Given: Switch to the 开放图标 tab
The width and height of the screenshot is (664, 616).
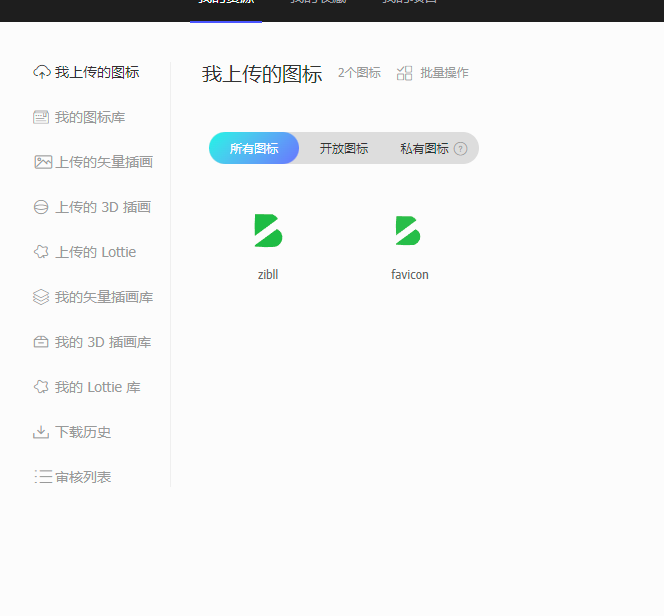Looking at the screenshot, I should (x=344, y=148).
